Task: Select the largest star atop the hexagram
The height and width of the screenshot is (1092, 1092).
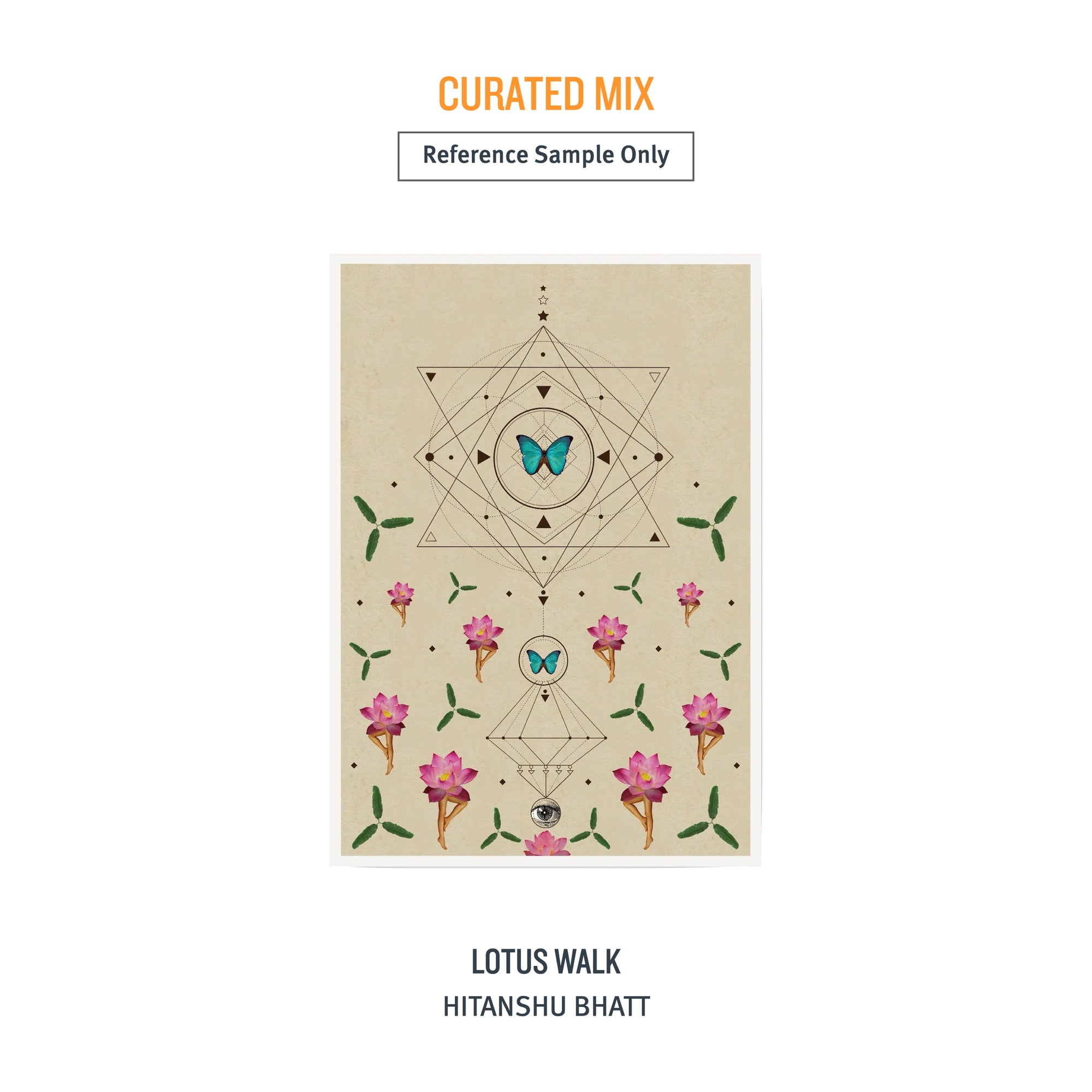Action: (x=543, y=316)
